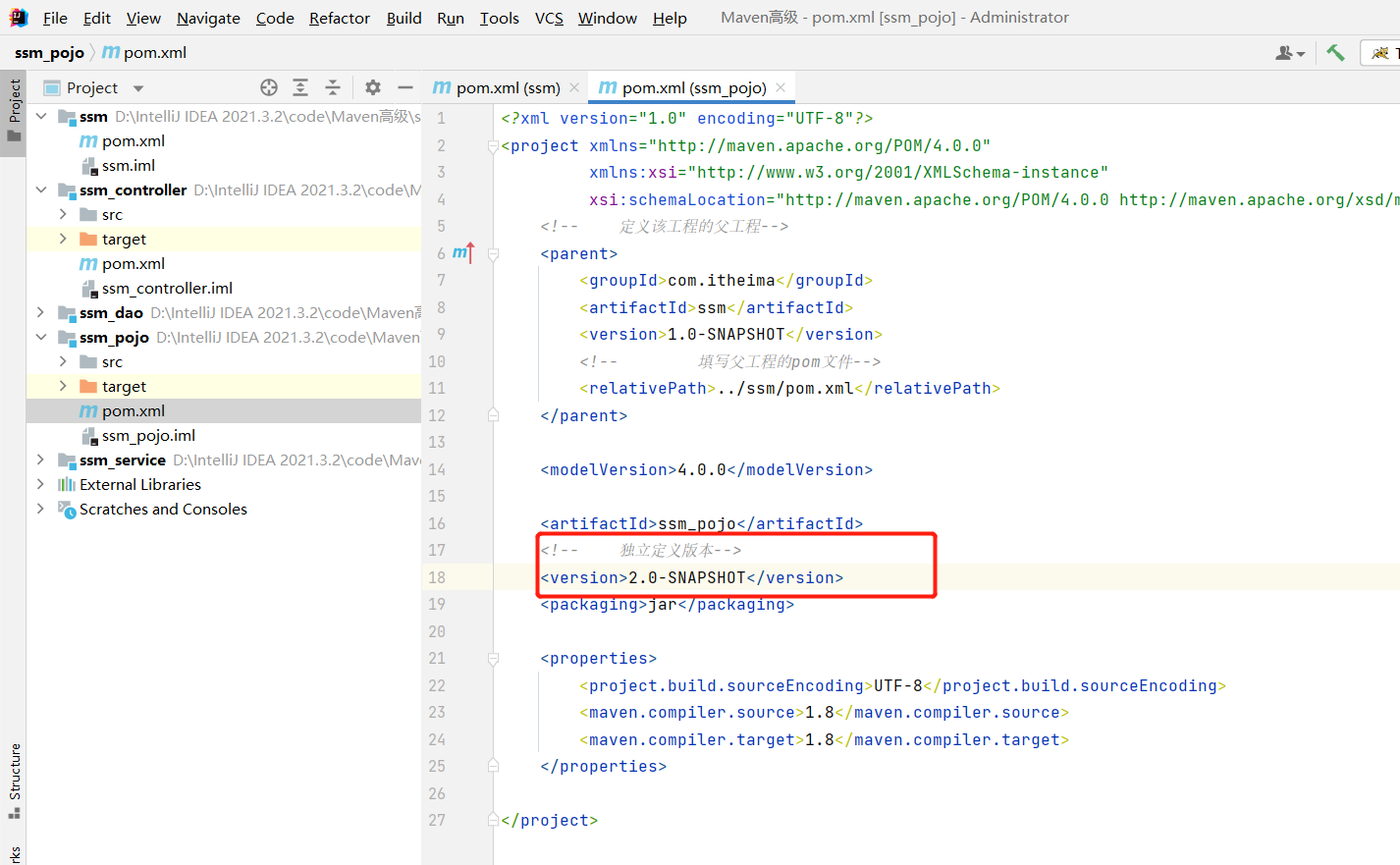This screenshot has height=865, width=1400.
Task: Expand target folder under ssm_controller
Action: (x=63, y=239)
